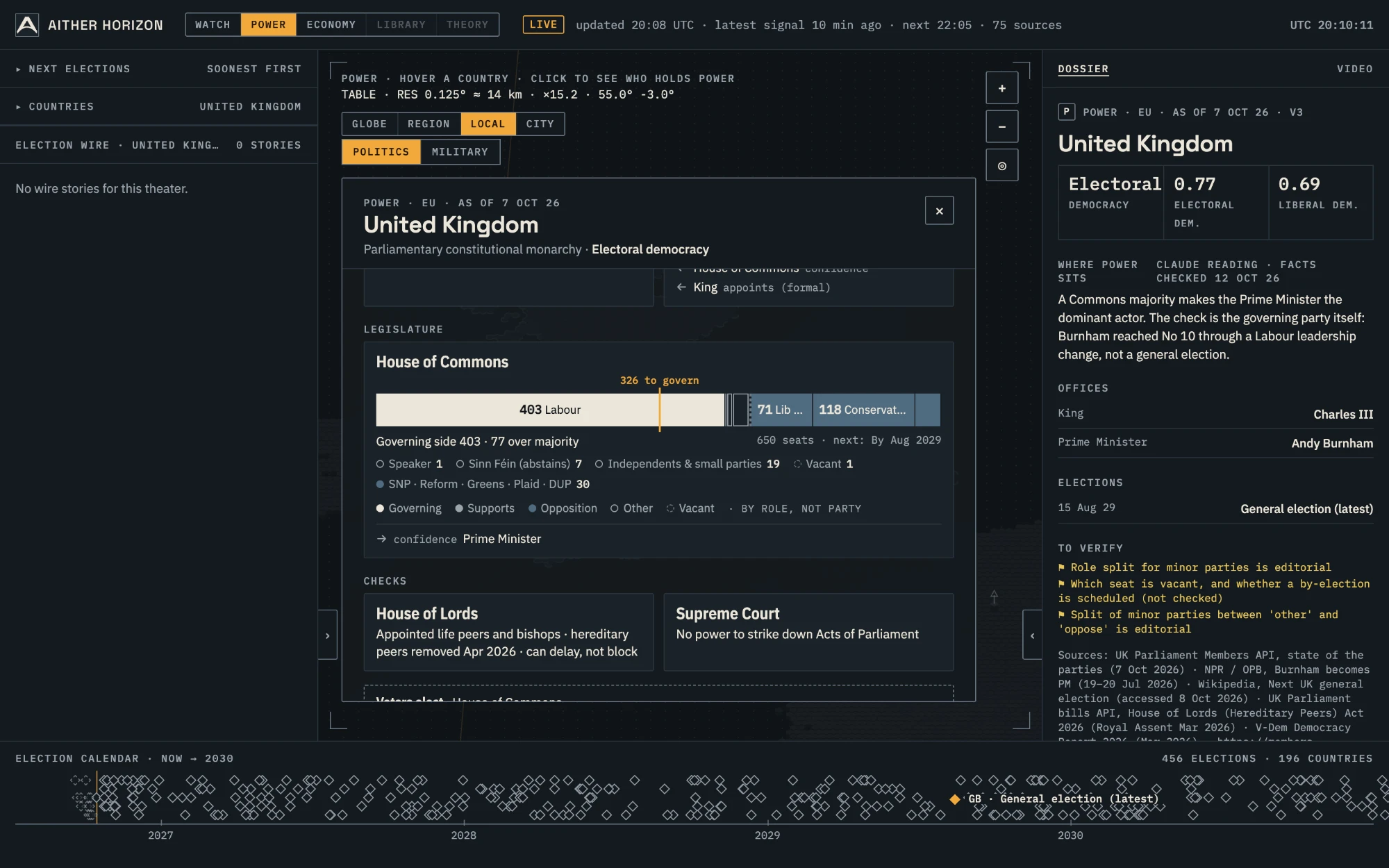Click the '326 to govern' threshold label

coord(659,381)
